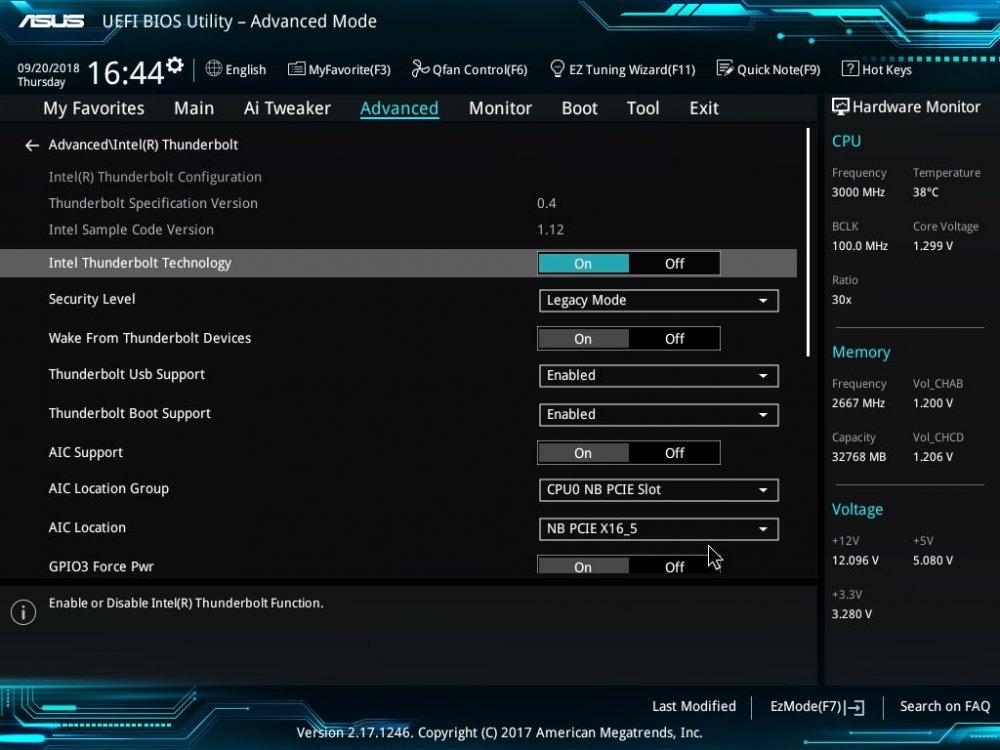
Task: Click the info icon beside help text
Action: [x=24, y=612]
